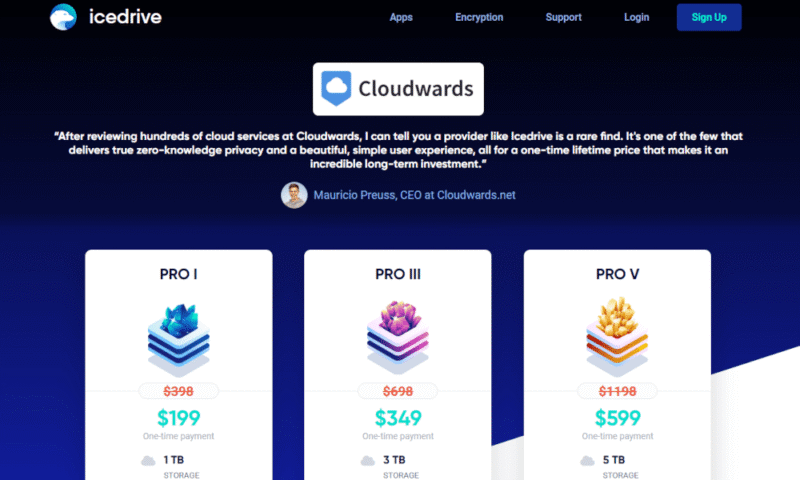Open the Login link in header
800x480 pixels.
[x=636, y=17]
